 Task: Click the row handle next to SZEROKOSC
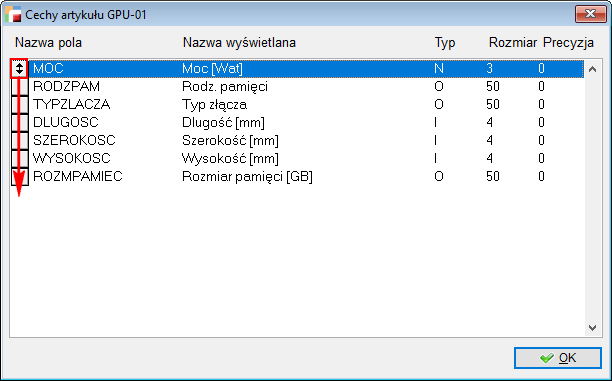(20, 141)
